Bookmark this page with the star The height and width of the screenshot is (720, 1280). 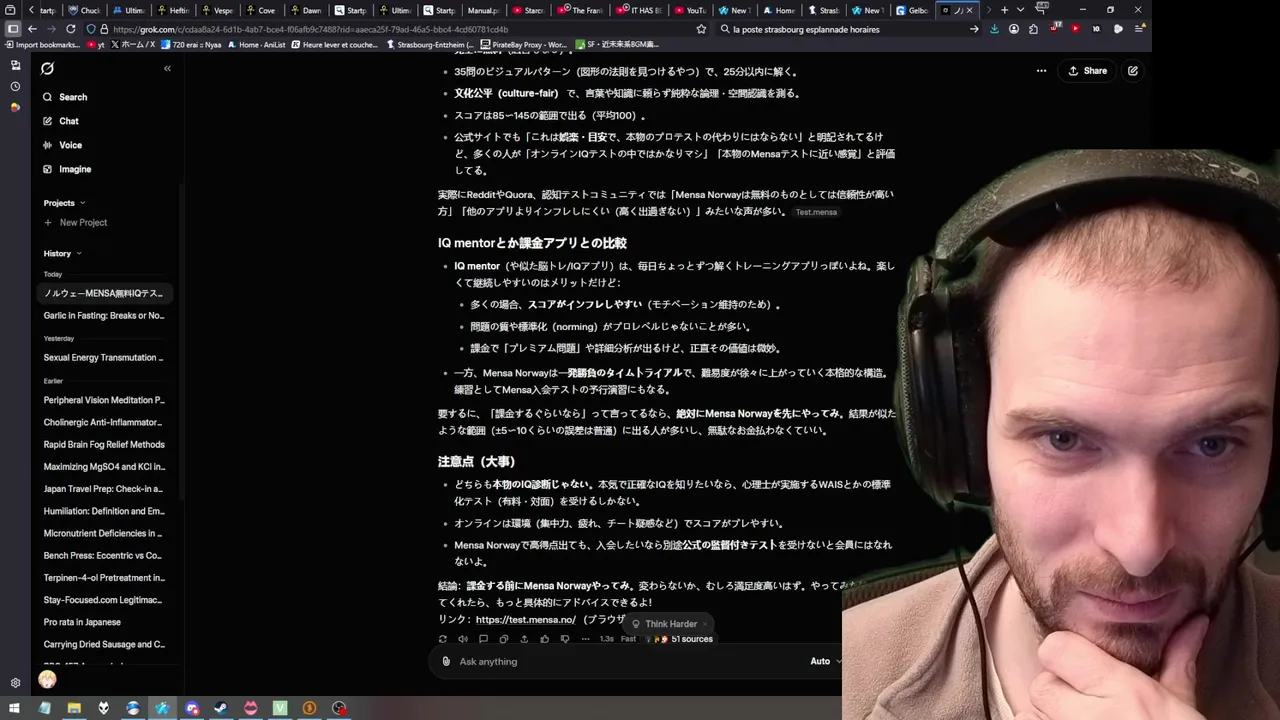701,29
